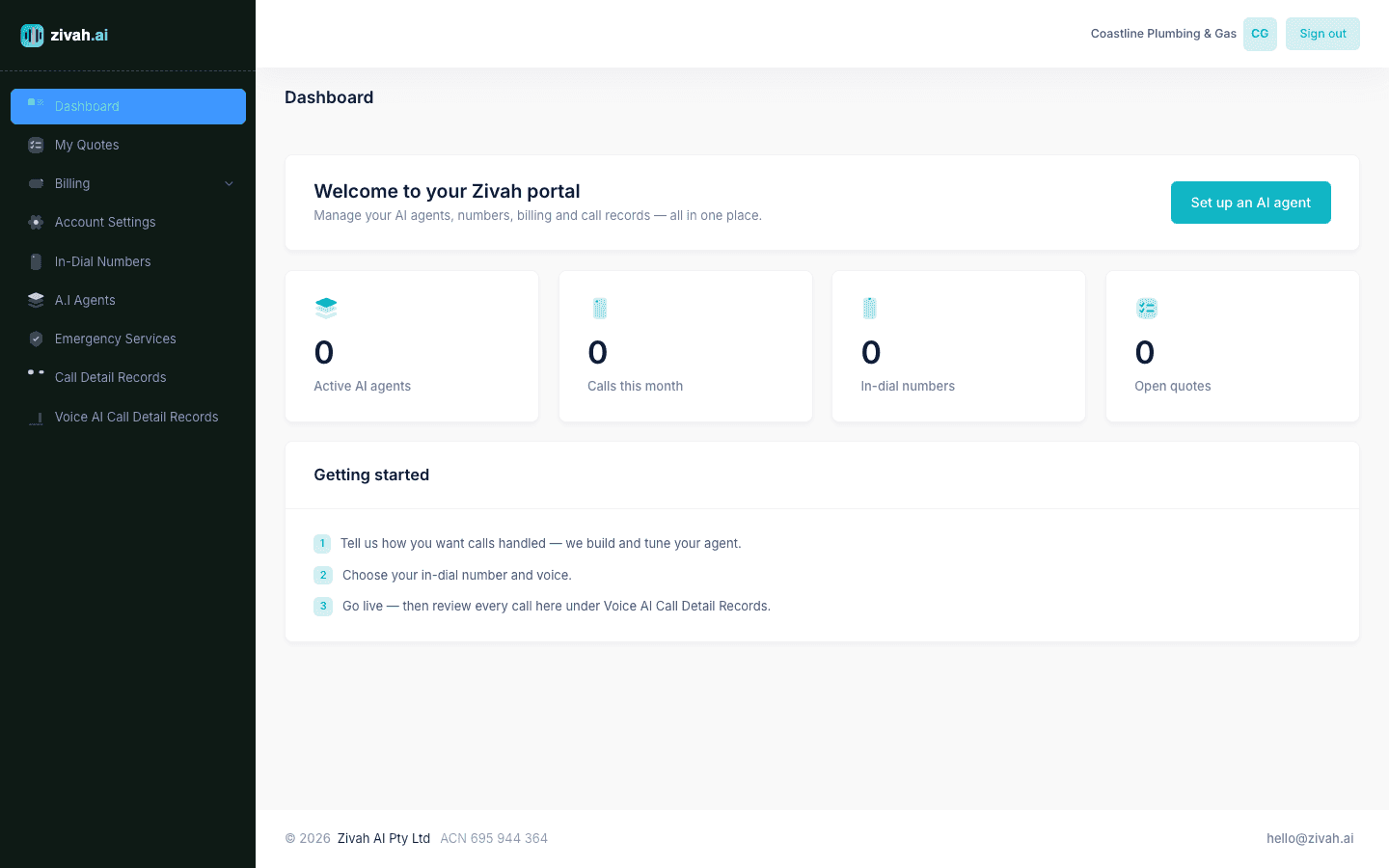Click the hello@zivah.ai email link
1389x868 pixels.
point(1310,838)
